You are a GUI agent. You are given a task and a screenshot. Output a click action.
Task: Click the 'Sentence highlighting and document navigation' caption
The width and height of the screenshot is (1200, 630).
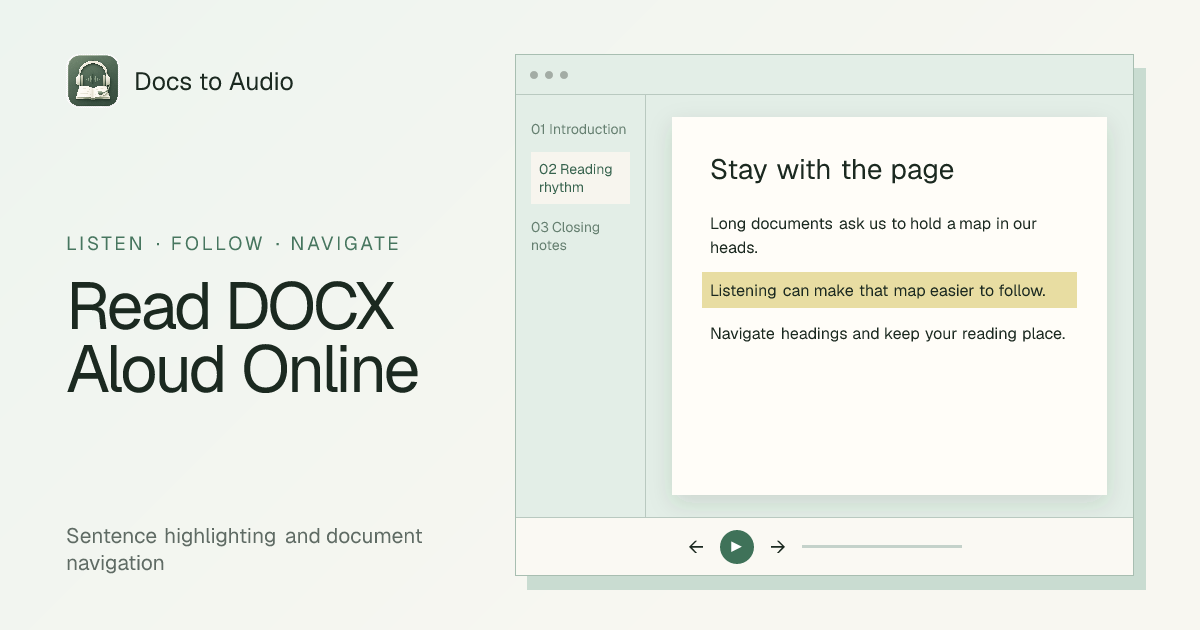[x=245, y=549]
